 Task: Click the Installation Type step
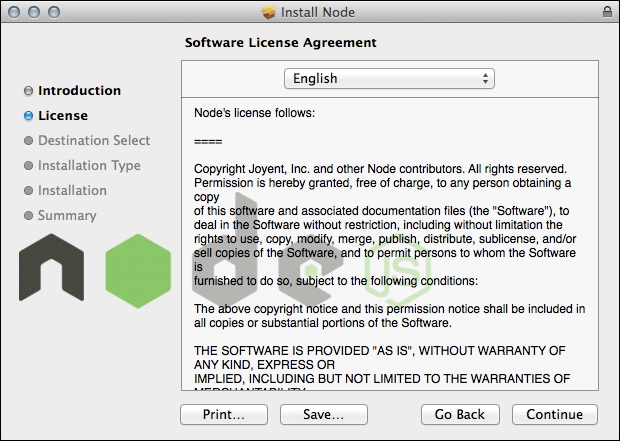89,165
